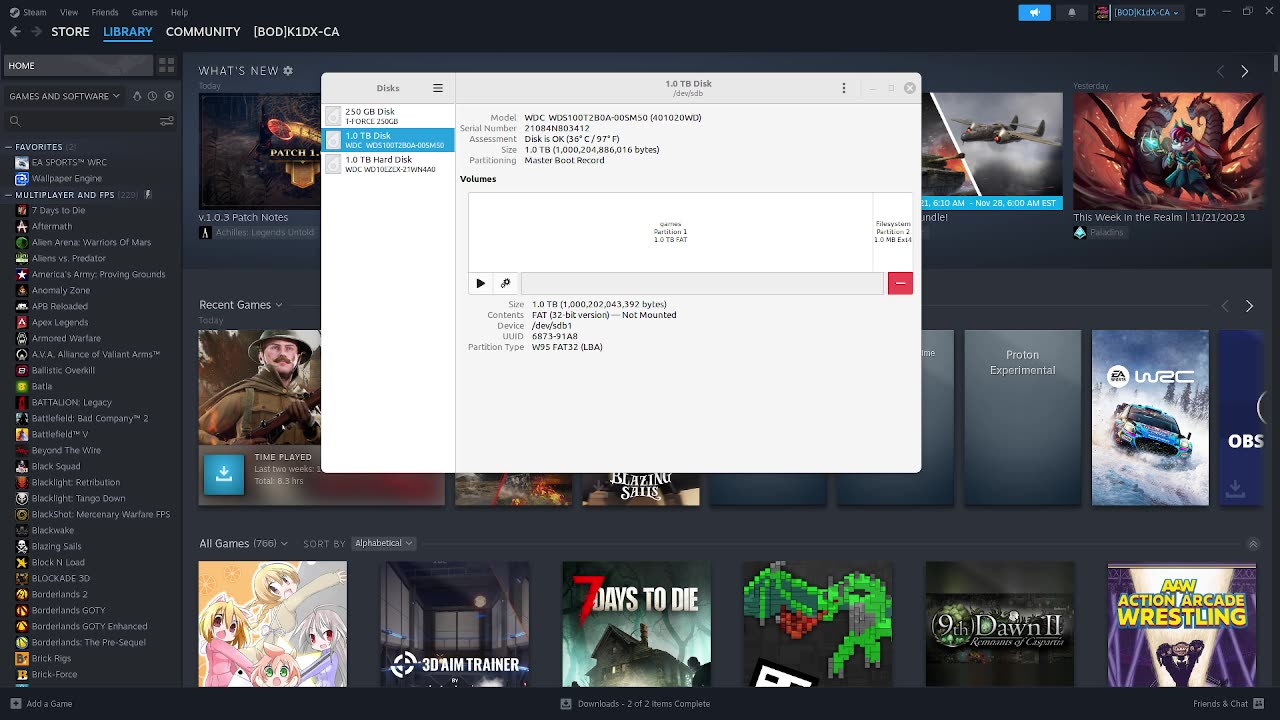Toggle the Linux penguin compatibility filter
Screen dimensions: 1280x720
point(136,96)
